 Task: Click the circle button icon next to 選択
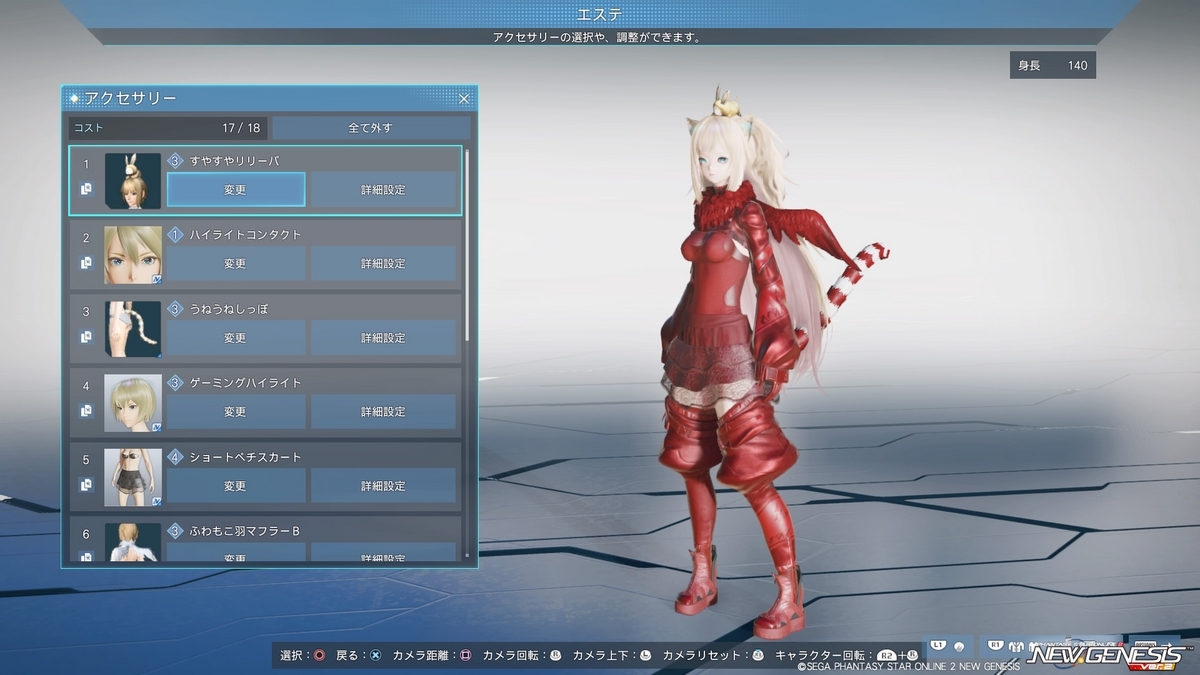[319, 656]
